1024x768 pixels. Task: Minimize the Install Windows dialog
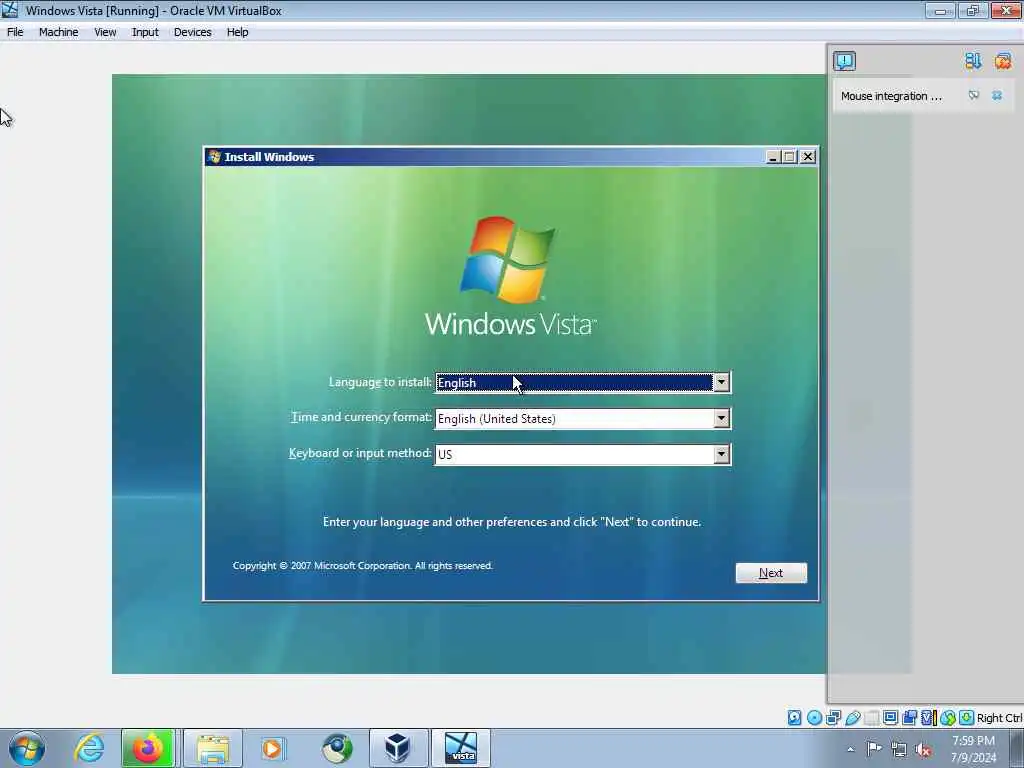coord(773,157)
